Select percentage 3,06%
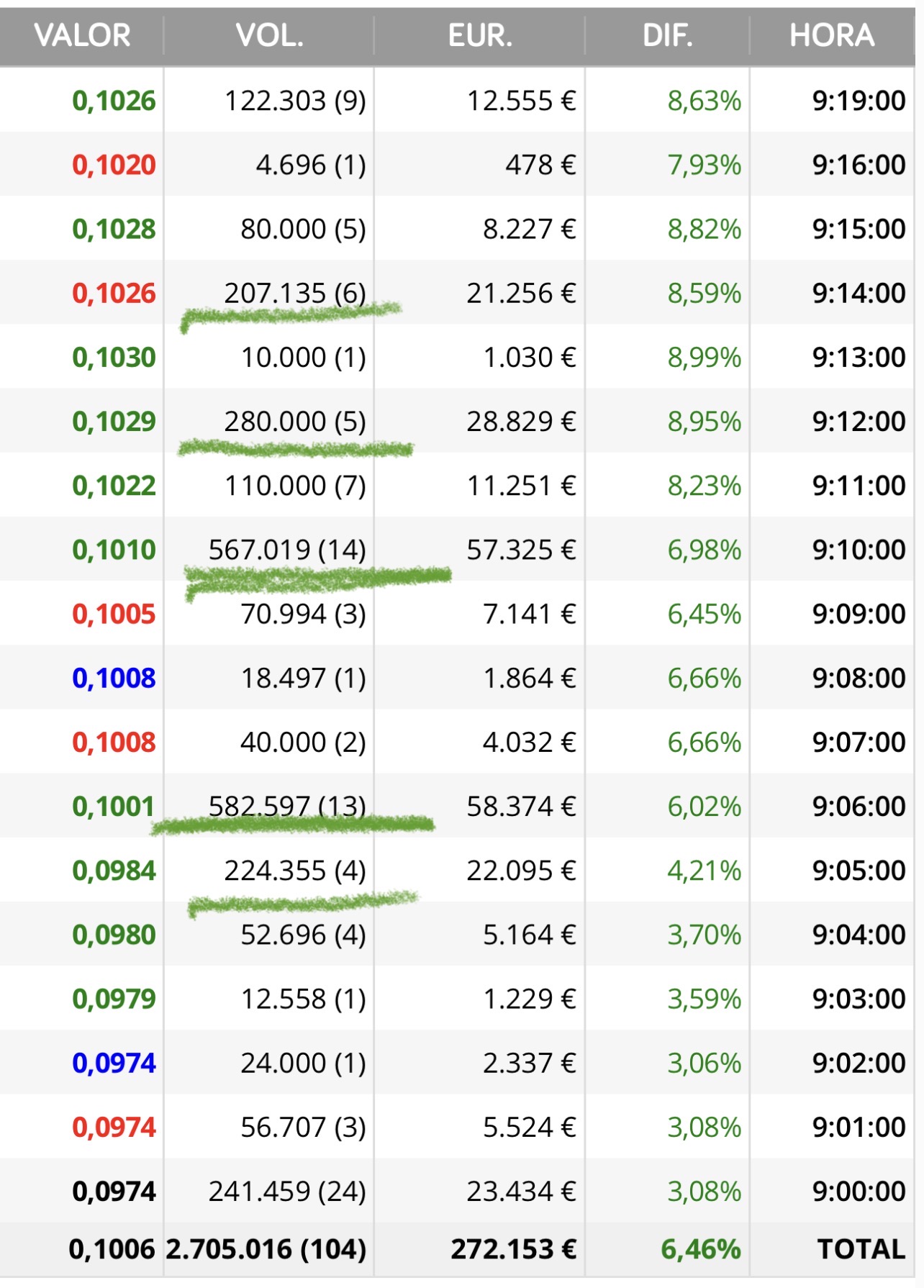The width and height of the screenshot is (924, 1288). tap(704, 1063)
